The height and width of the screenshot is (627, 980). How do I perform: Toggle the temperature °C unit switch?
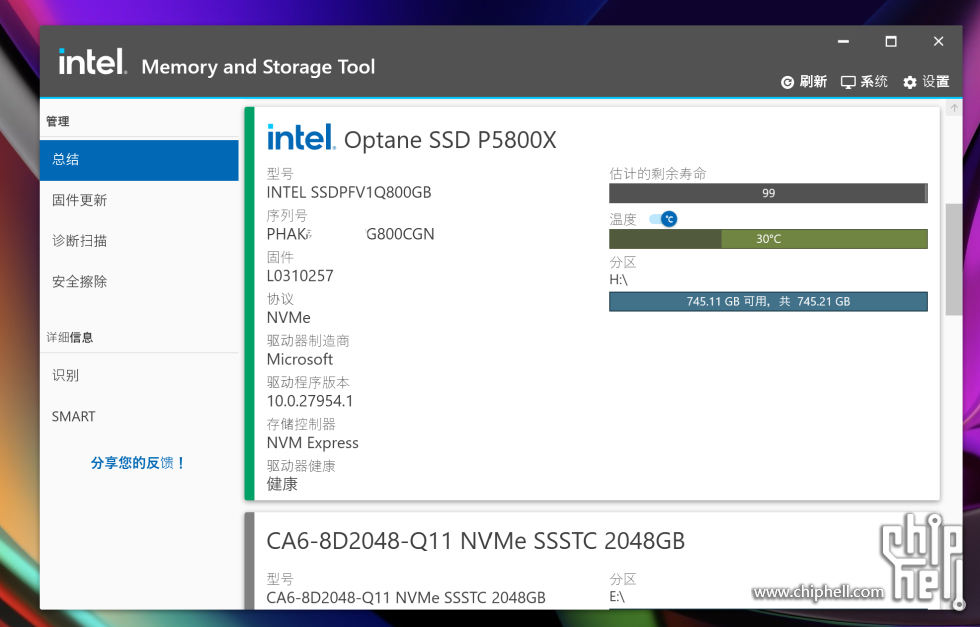click(663, 219)
